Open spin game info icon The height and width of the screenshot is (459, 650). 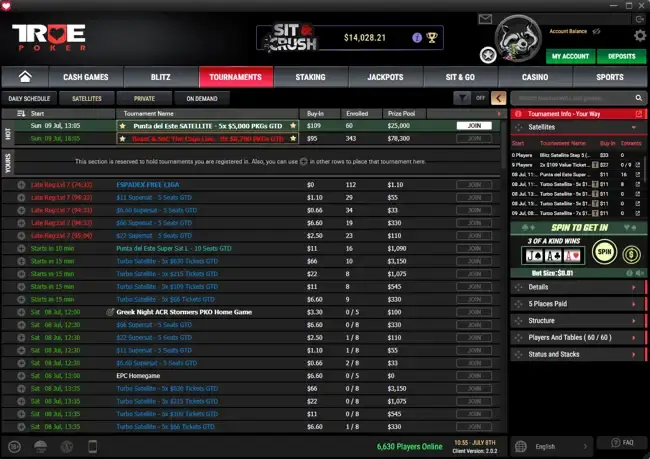(629, 273)
